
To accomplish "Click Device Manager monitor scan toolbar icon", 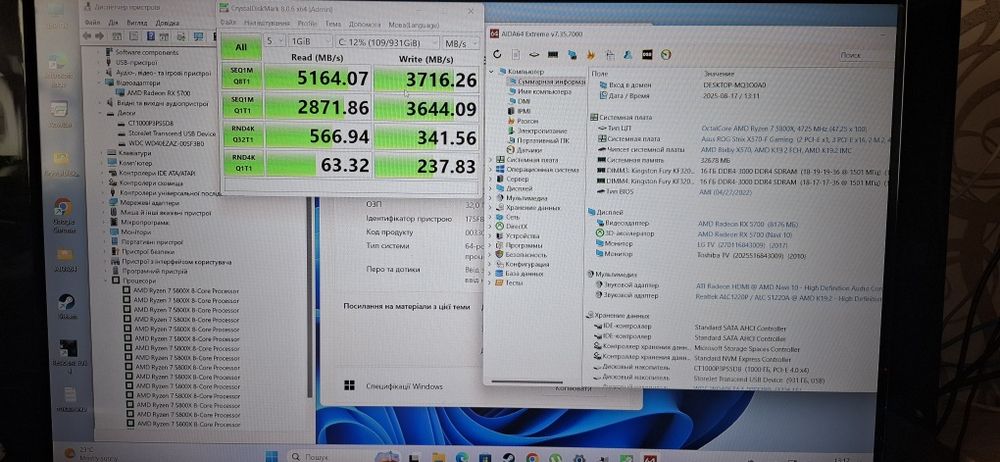I will 198,36.
